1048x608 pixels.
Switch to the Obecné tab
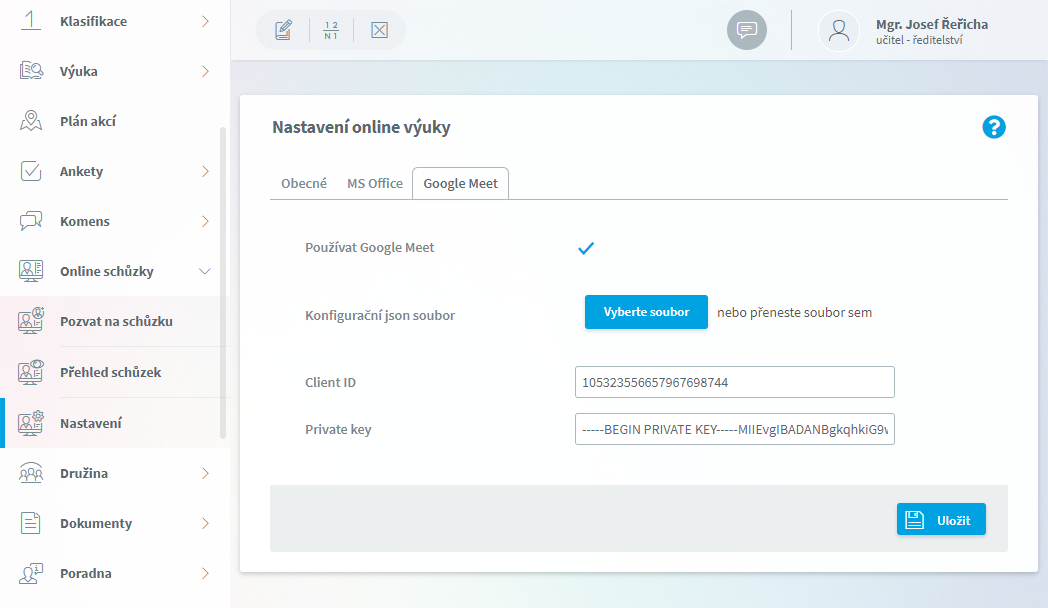click(x=304, y=183)
